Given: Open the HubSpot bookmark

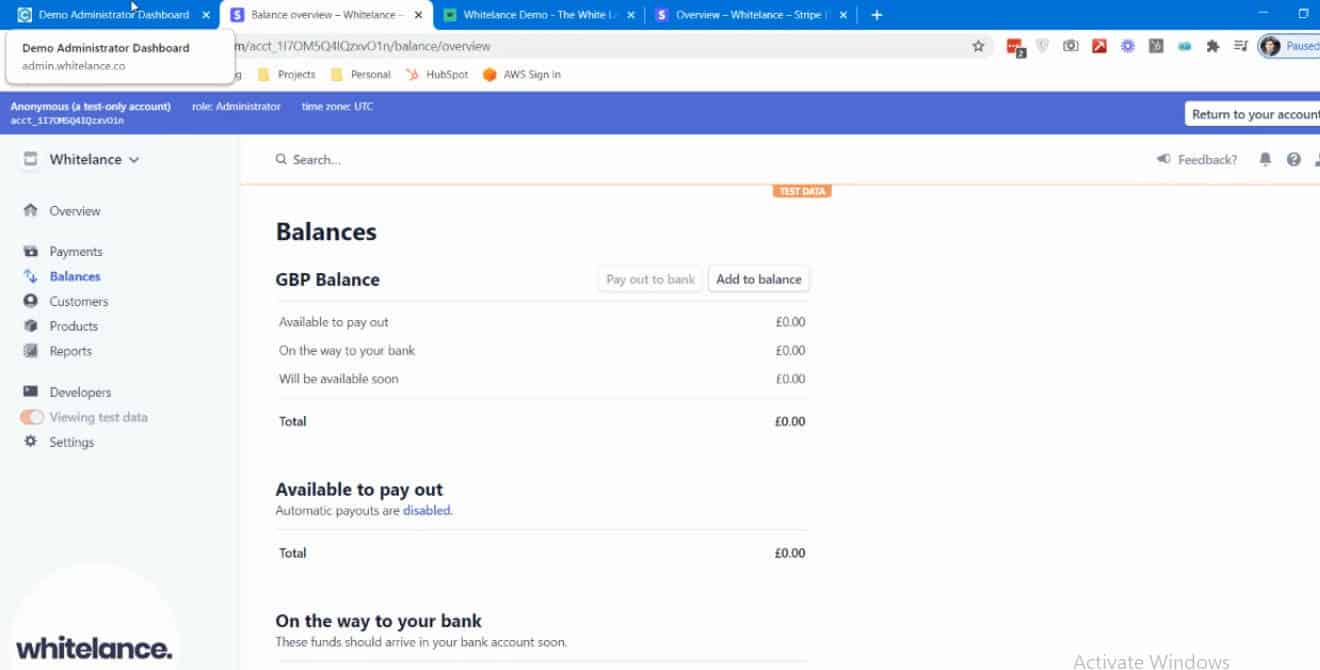Looking at the screenshot, I should point(437,75).
